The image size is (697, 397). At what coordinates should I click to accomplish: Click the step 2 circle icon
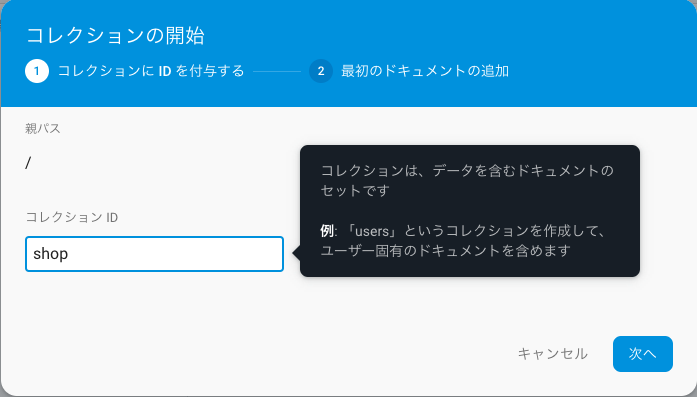coord(321,71)
